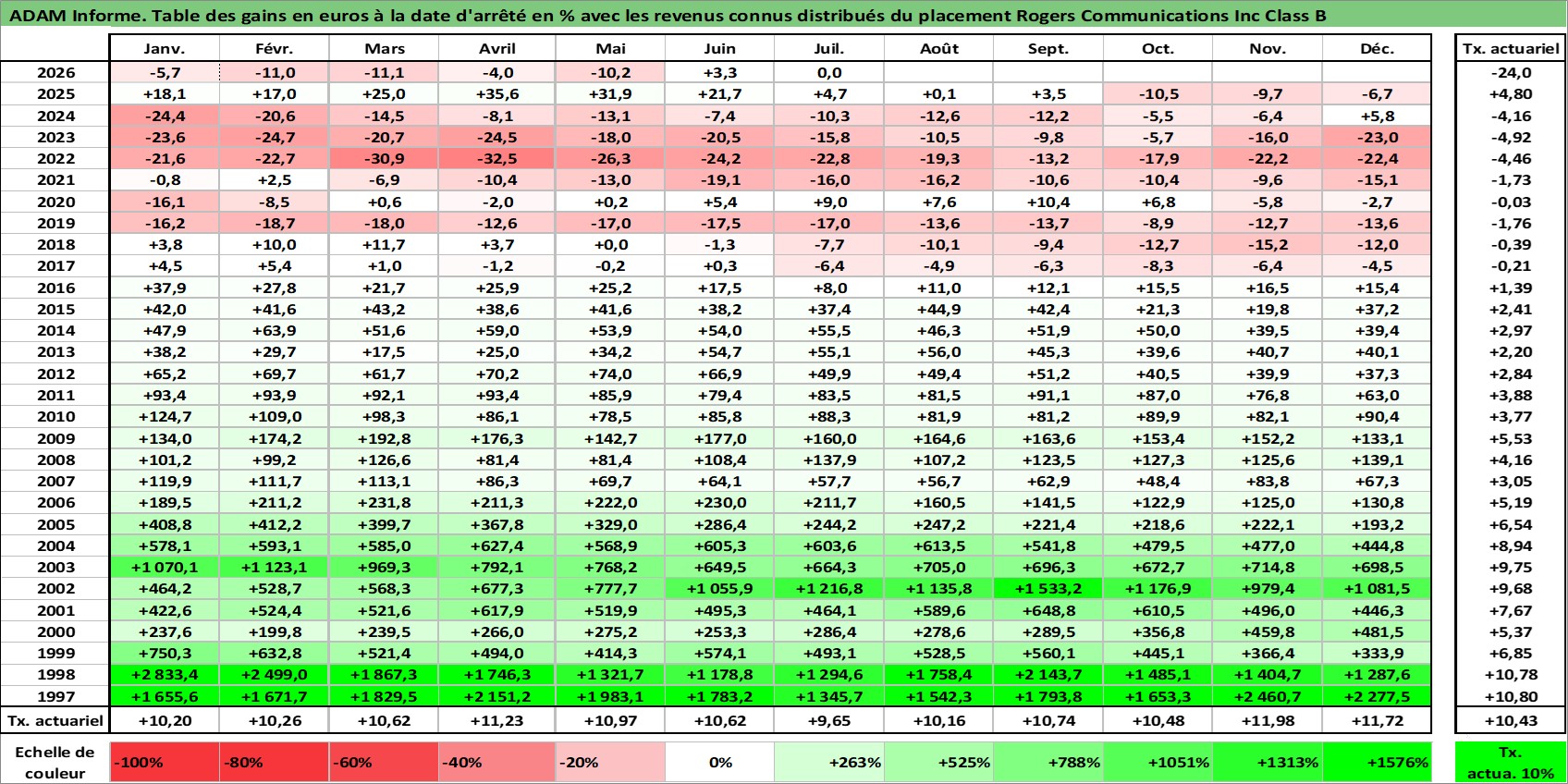Click the +1313% green scale swatch
Viewport: 1568px width, 784px height.
pyautogui.click(x=1268, y=763)
